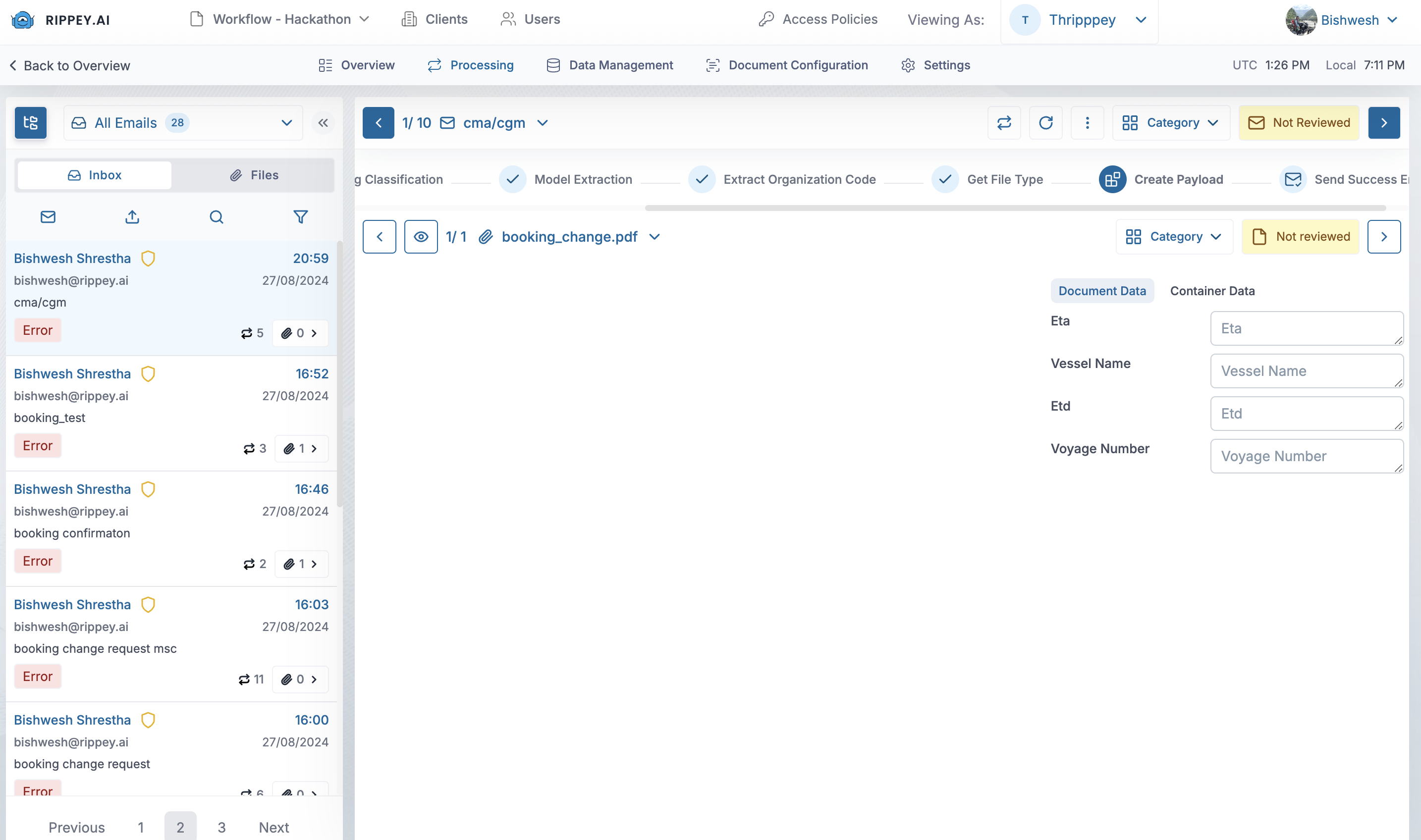Click the reprocess arrows icon in email header
Viewport: 1421px width, 840px height.
coord(1004,123)
